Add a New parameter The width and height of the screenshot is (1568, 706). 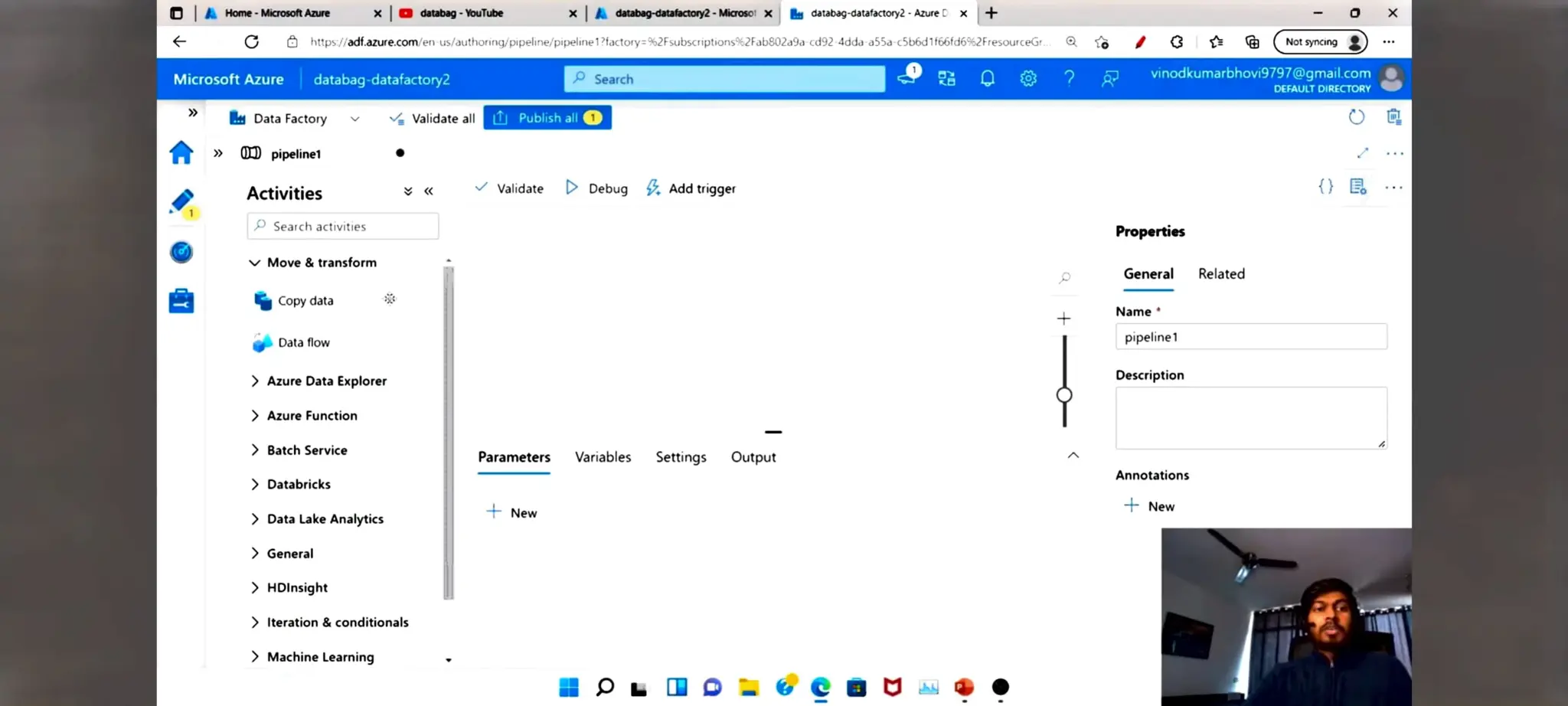point(512,512)
